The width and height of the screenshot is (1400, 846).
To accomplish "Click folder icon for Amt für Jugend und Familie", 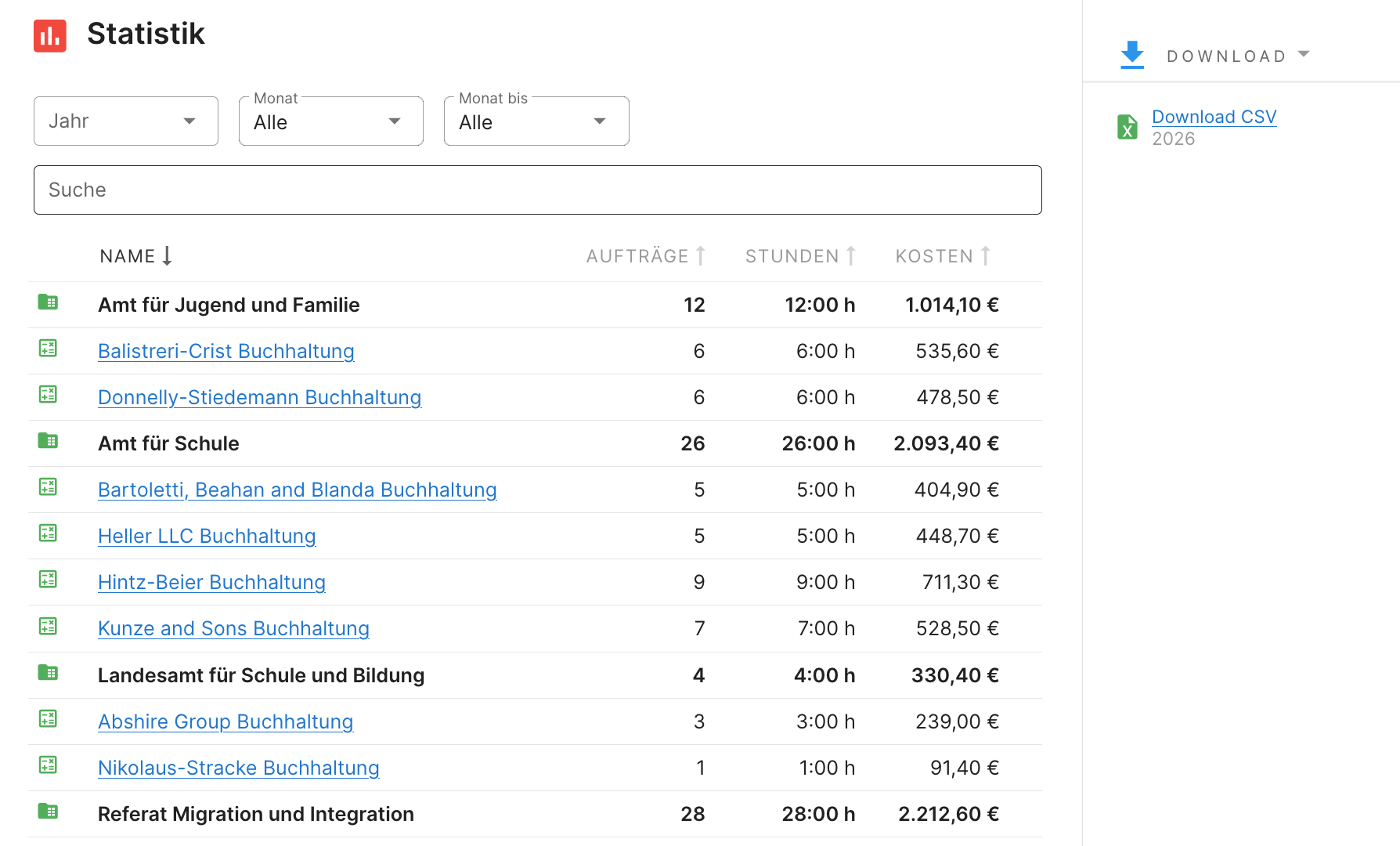I will [48, 302].
